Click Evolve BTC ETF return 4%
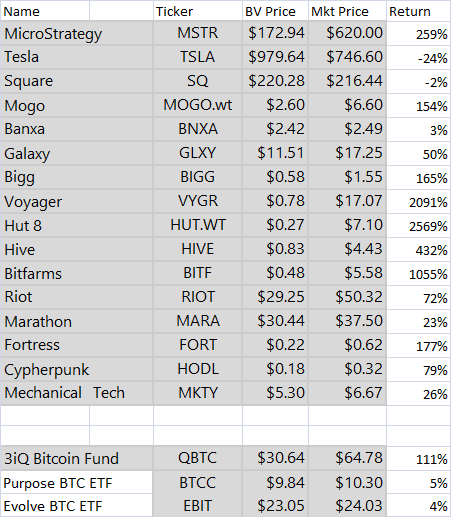 [418, 506]
